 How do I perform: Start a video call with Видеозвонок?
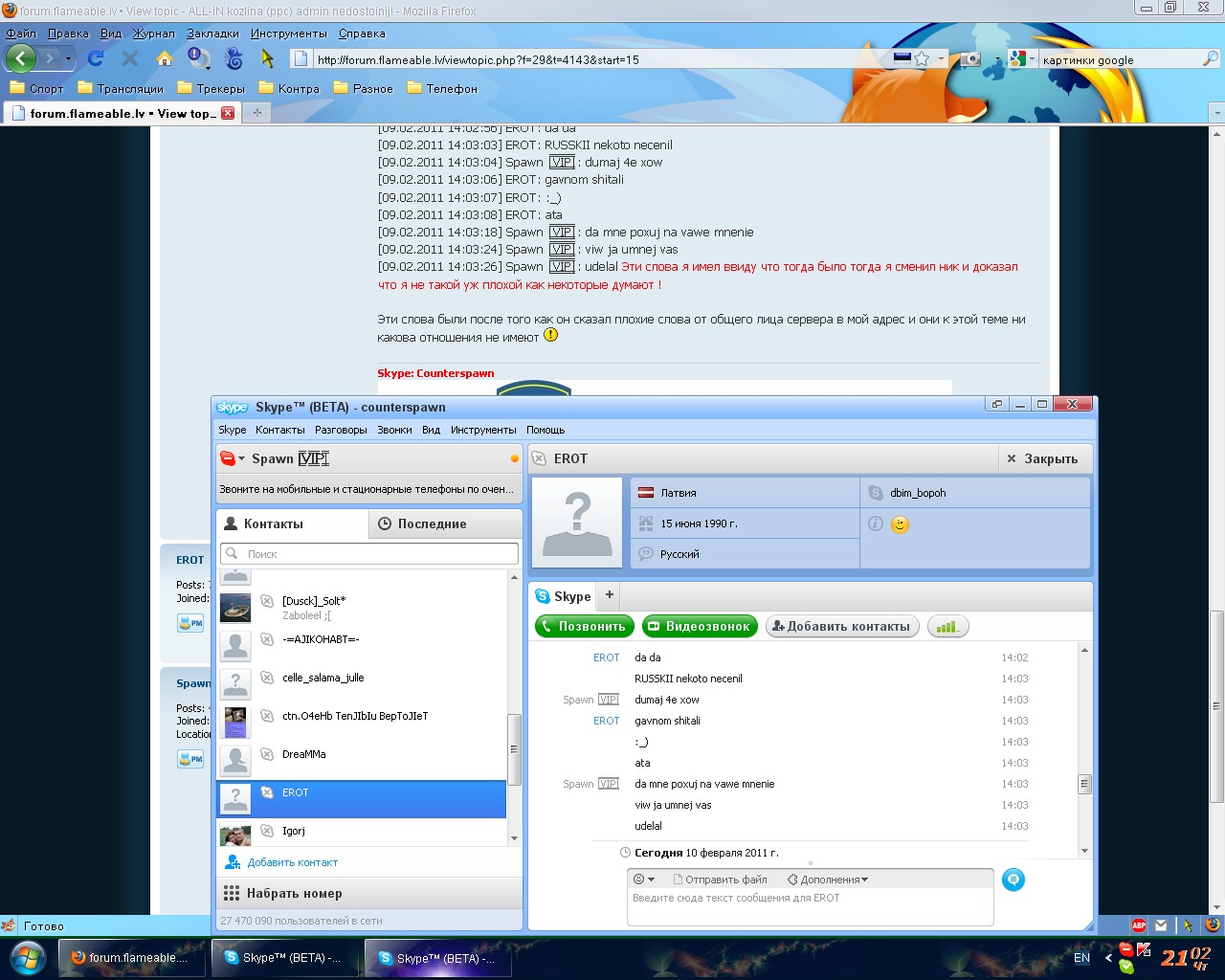click(x=700, y=627)
